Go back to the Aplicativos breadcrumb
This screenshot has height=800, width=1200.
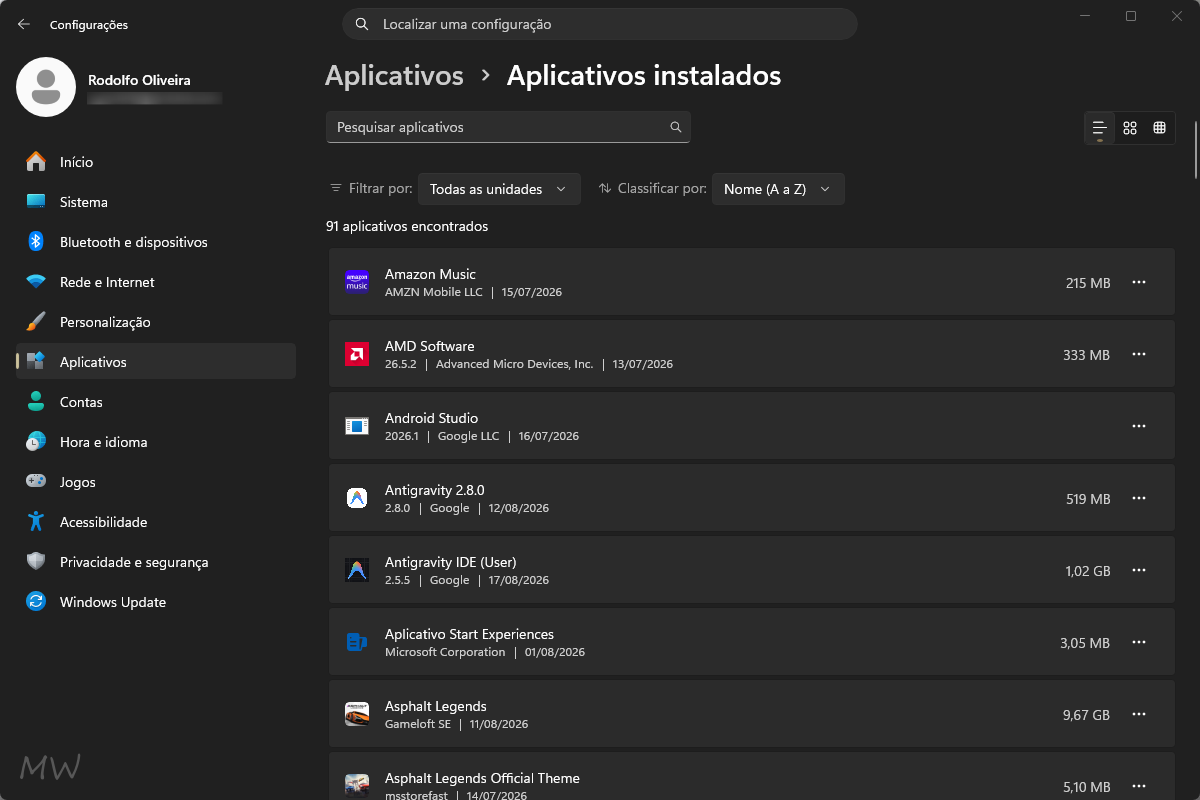pos(394,76)
